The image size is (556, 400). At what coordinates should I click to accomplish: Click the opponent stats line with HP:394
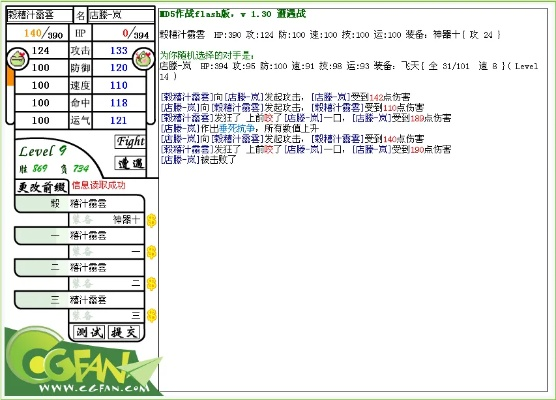pos(349,71)
